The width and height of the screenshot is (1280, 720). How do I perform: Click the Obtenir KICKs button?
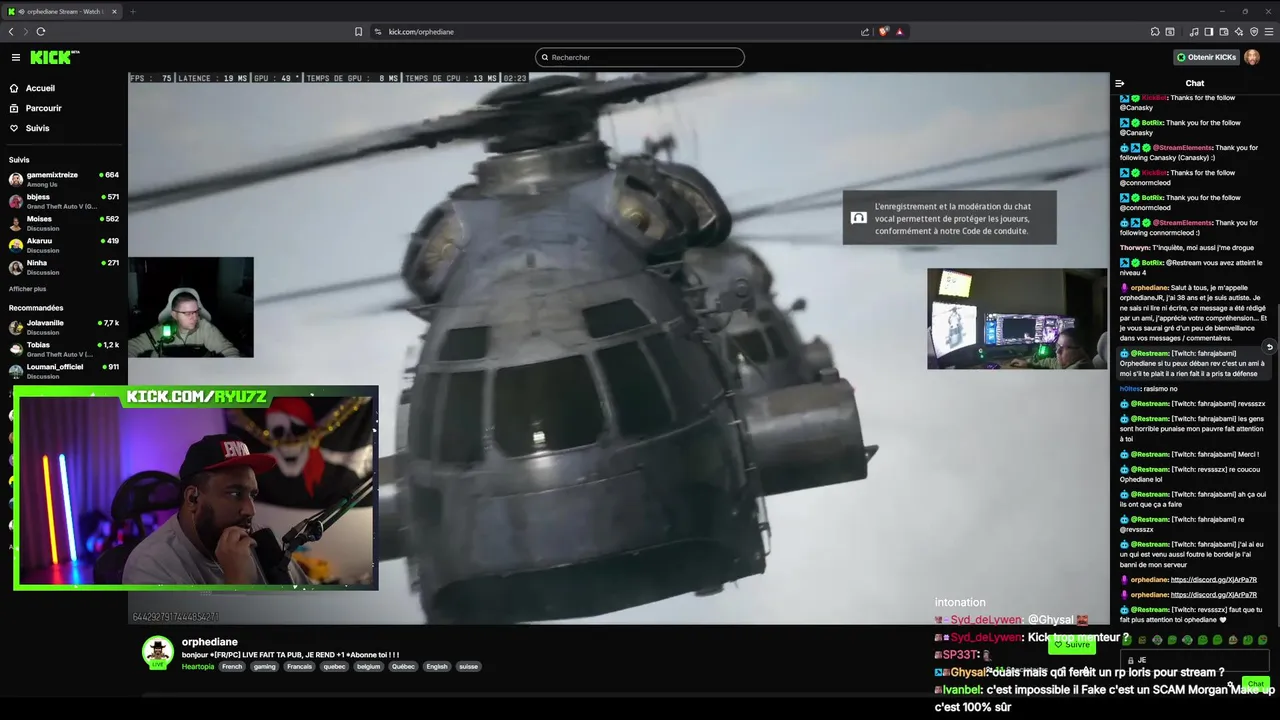[1206, 57]
